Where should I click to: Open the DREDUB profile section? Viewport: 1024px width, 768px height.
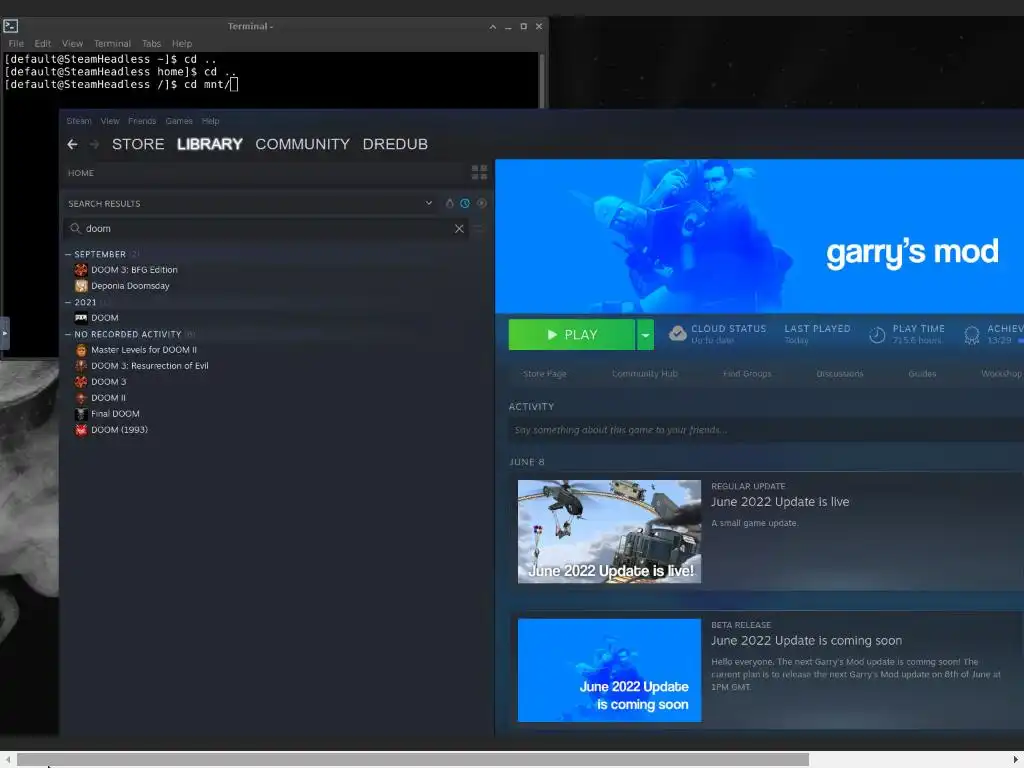[395, 144]
